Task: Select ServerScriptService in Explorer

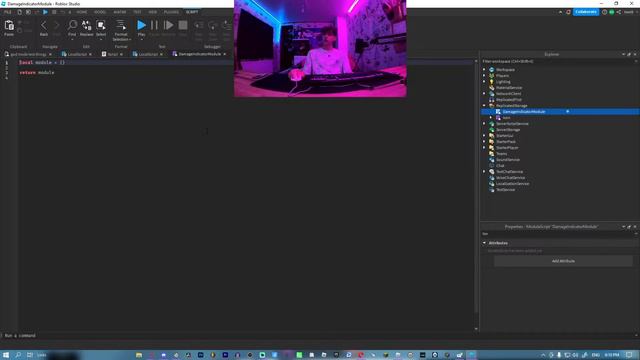Action: [x=512, y=124]
